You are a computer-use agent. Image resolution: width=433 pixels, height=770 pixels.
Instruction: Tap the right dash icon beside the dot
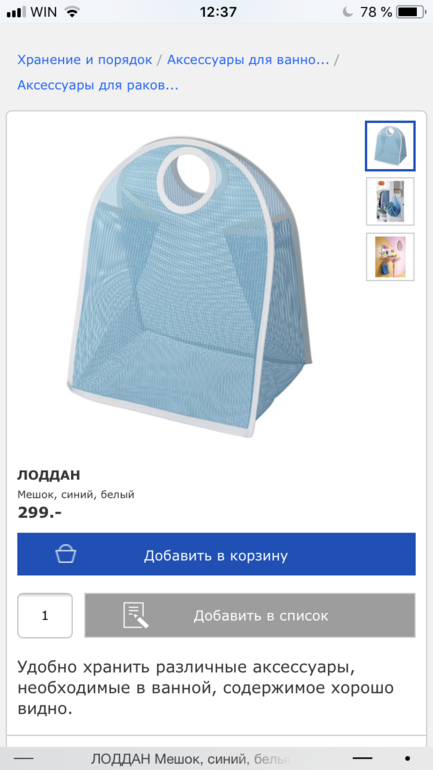(362, 759)
